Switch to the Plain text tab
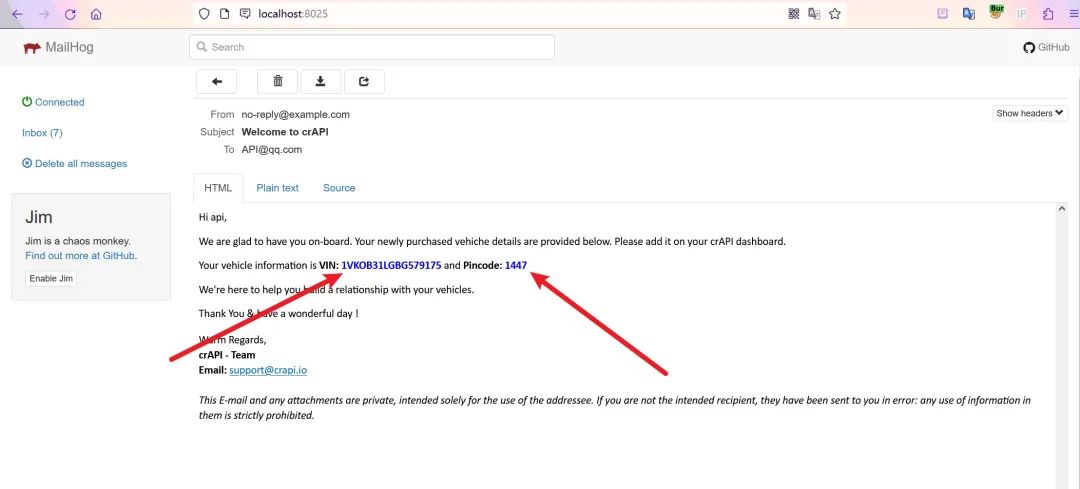This screenshot has height=489, width=1080. 278,187
